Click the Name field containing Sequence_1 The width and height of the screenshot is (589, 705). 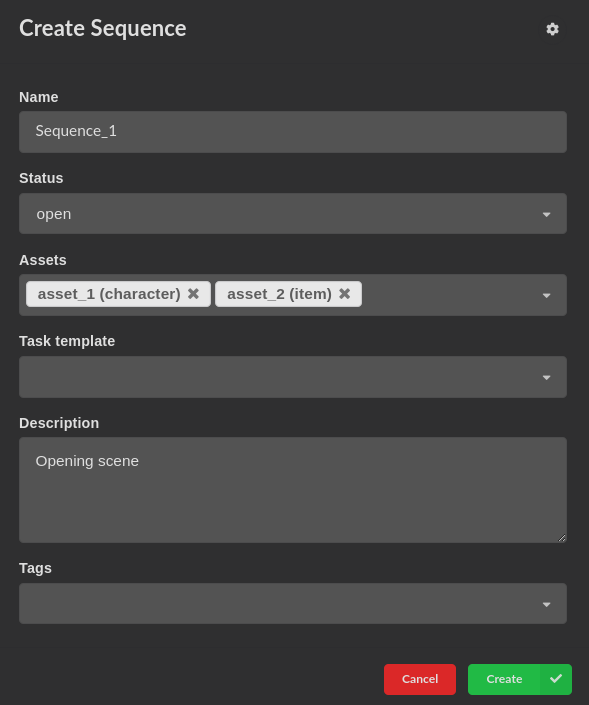coord(293,132)
